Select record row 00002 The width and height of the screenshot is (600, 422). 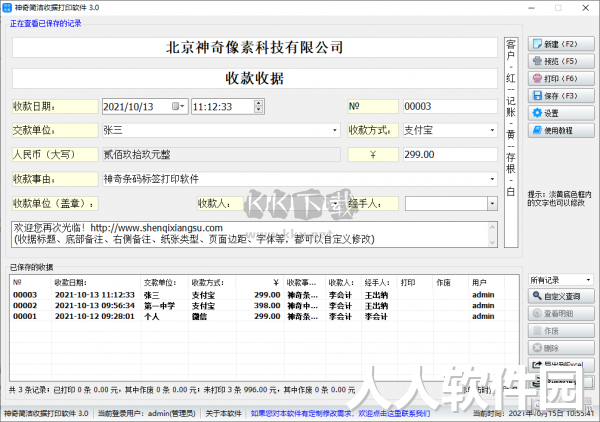[264, 306]
